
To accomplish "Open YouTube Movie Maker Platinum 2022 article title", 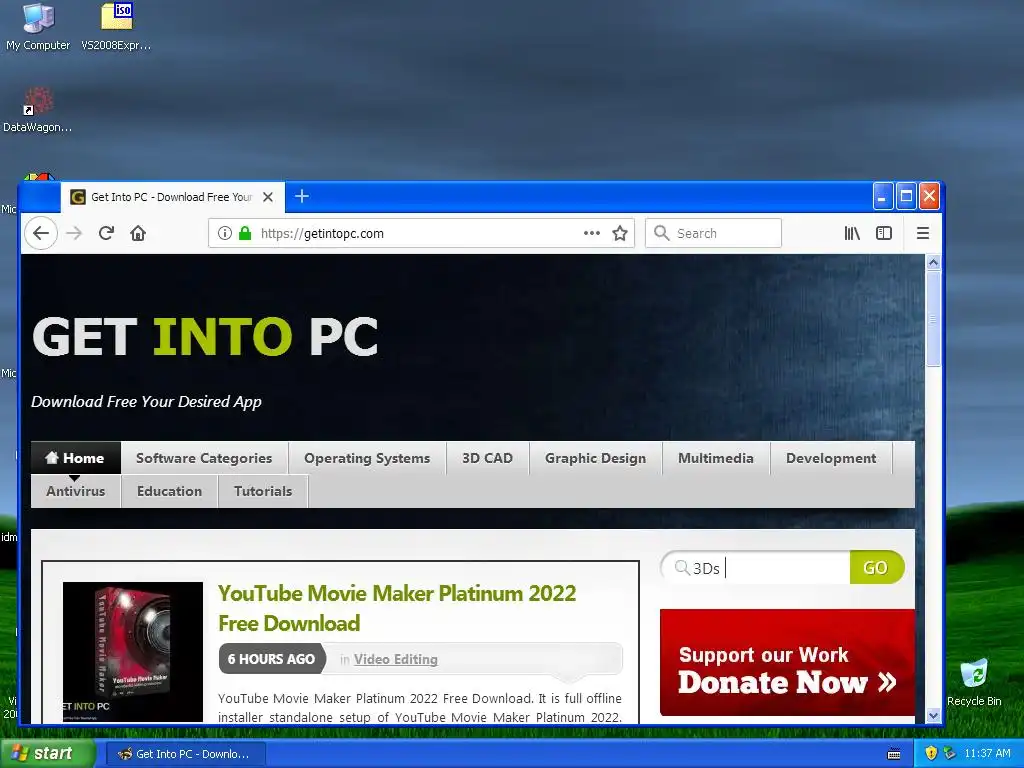I will pos(397,608).
